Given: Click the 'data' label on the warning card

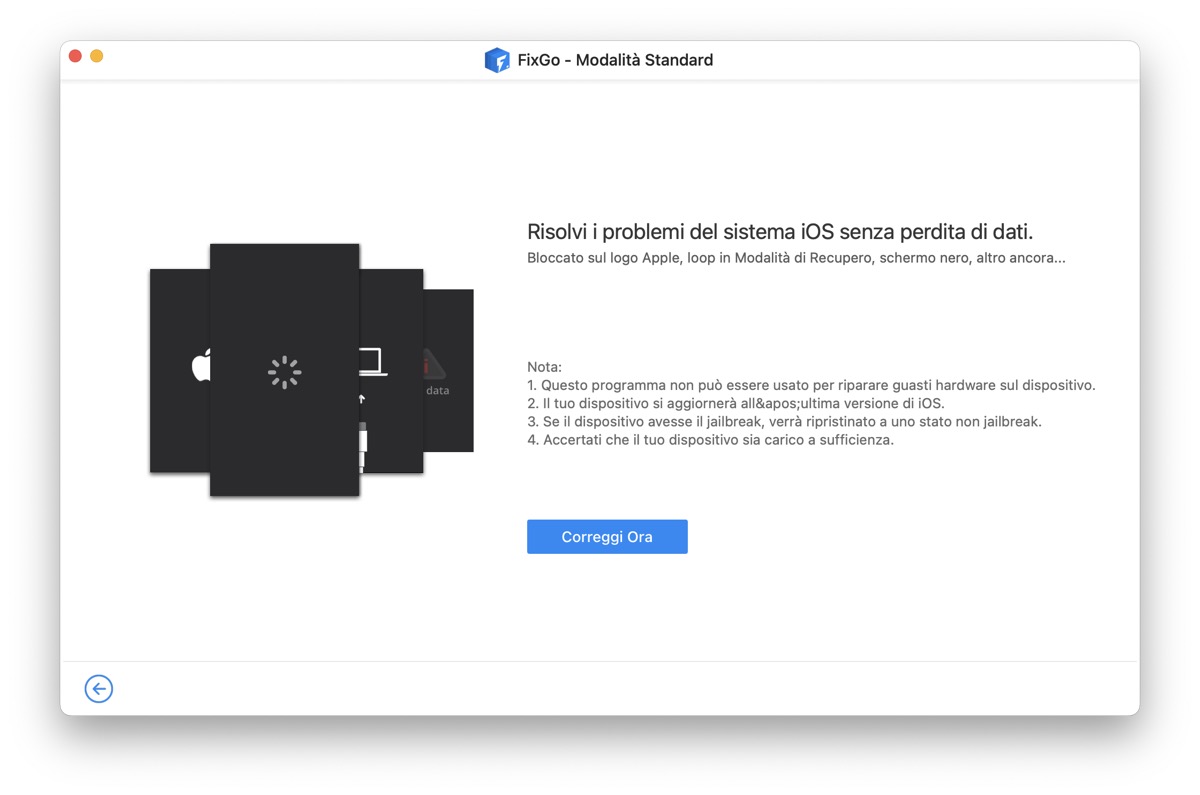Looking at the screenshot, I should [x=437, y=390].
